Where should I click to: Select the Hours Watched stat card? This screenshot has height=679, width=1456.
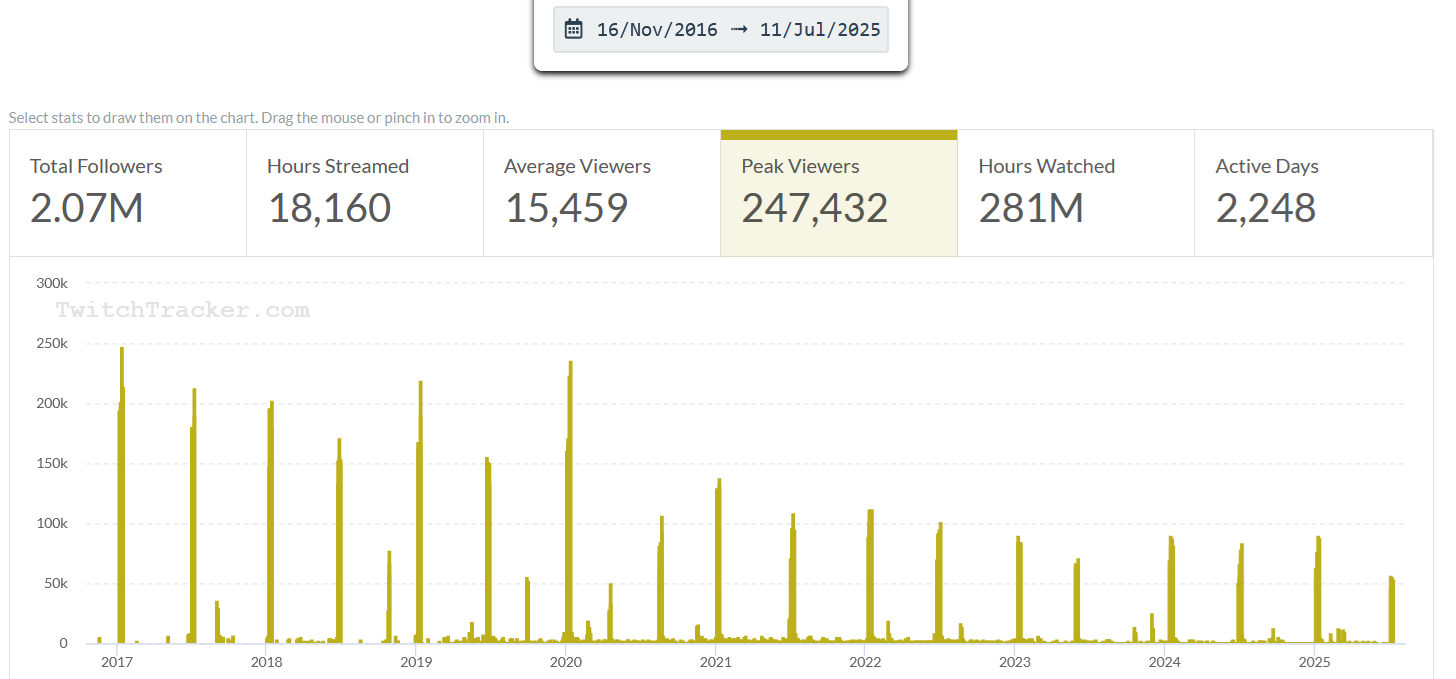(1076, 193)
